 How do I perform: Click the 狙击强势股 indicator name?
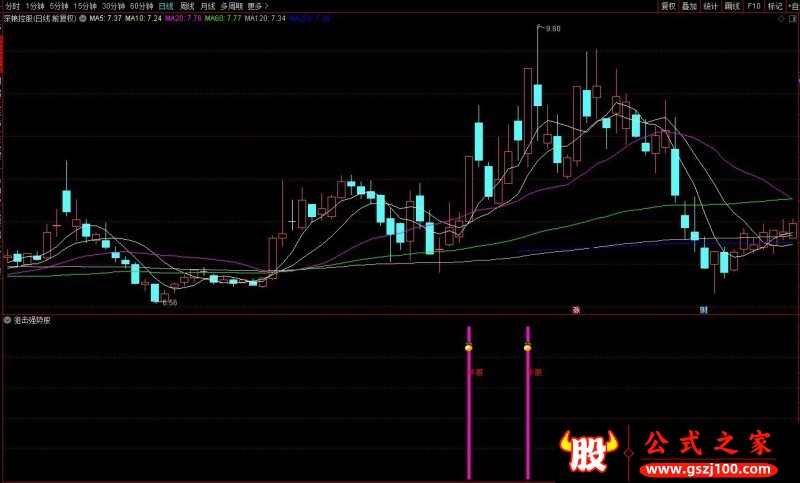pos(32,320)
